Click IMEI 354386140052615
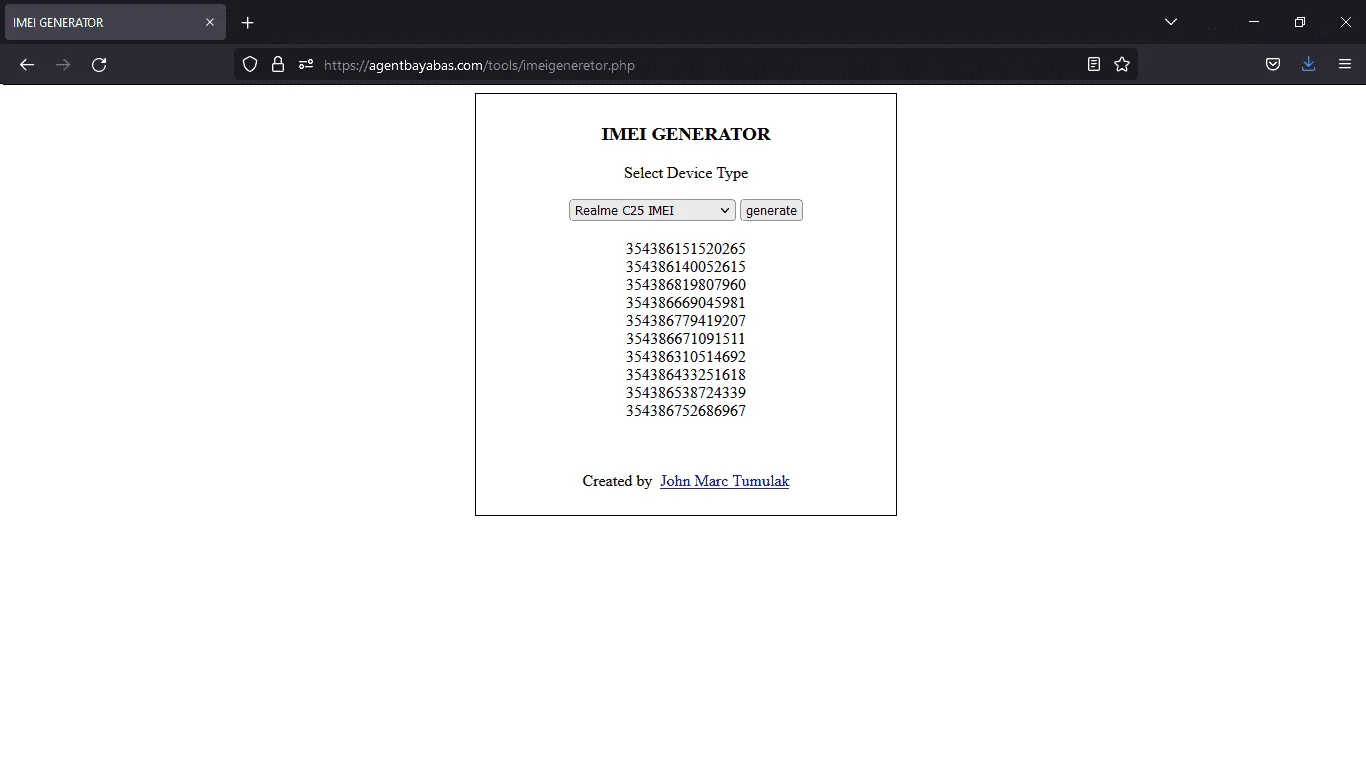Image resolution: width=1366 pixels, height=768 pixels. pyautogui.click(x=686, y=267)
